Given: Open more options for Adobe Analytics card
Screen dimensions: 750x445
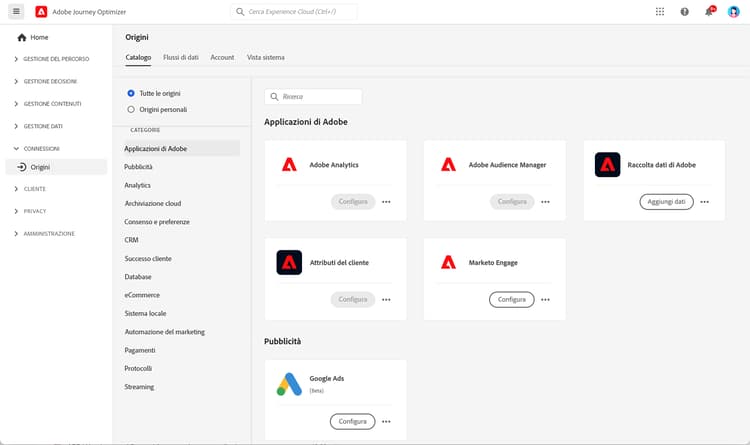Looking at the screenshot, I should (386, 202).
